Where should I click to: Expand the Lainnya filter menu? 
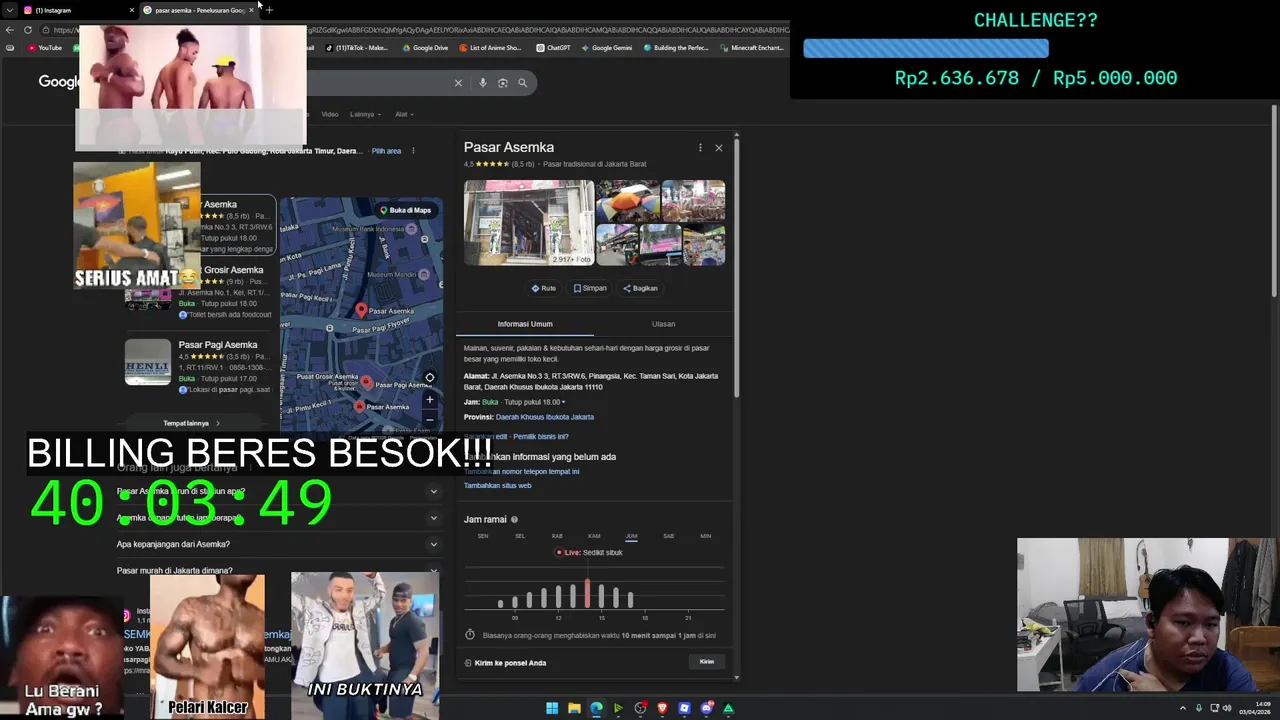pyautogui.click(x=364, y=114)
